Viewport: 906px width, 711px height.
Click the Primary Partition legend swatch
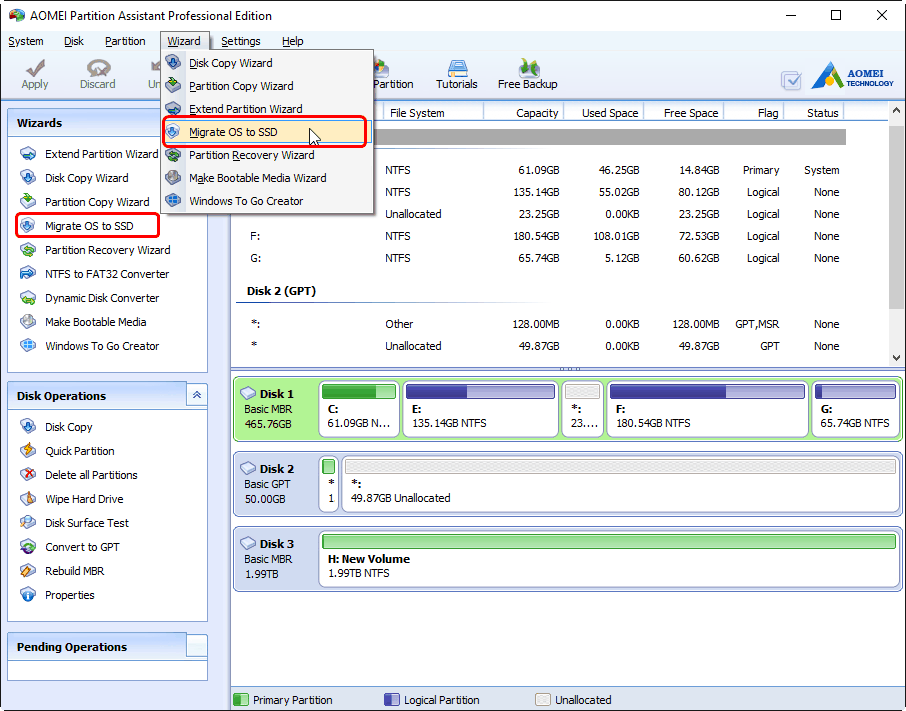pyautogui.click(x=240, y=699)
